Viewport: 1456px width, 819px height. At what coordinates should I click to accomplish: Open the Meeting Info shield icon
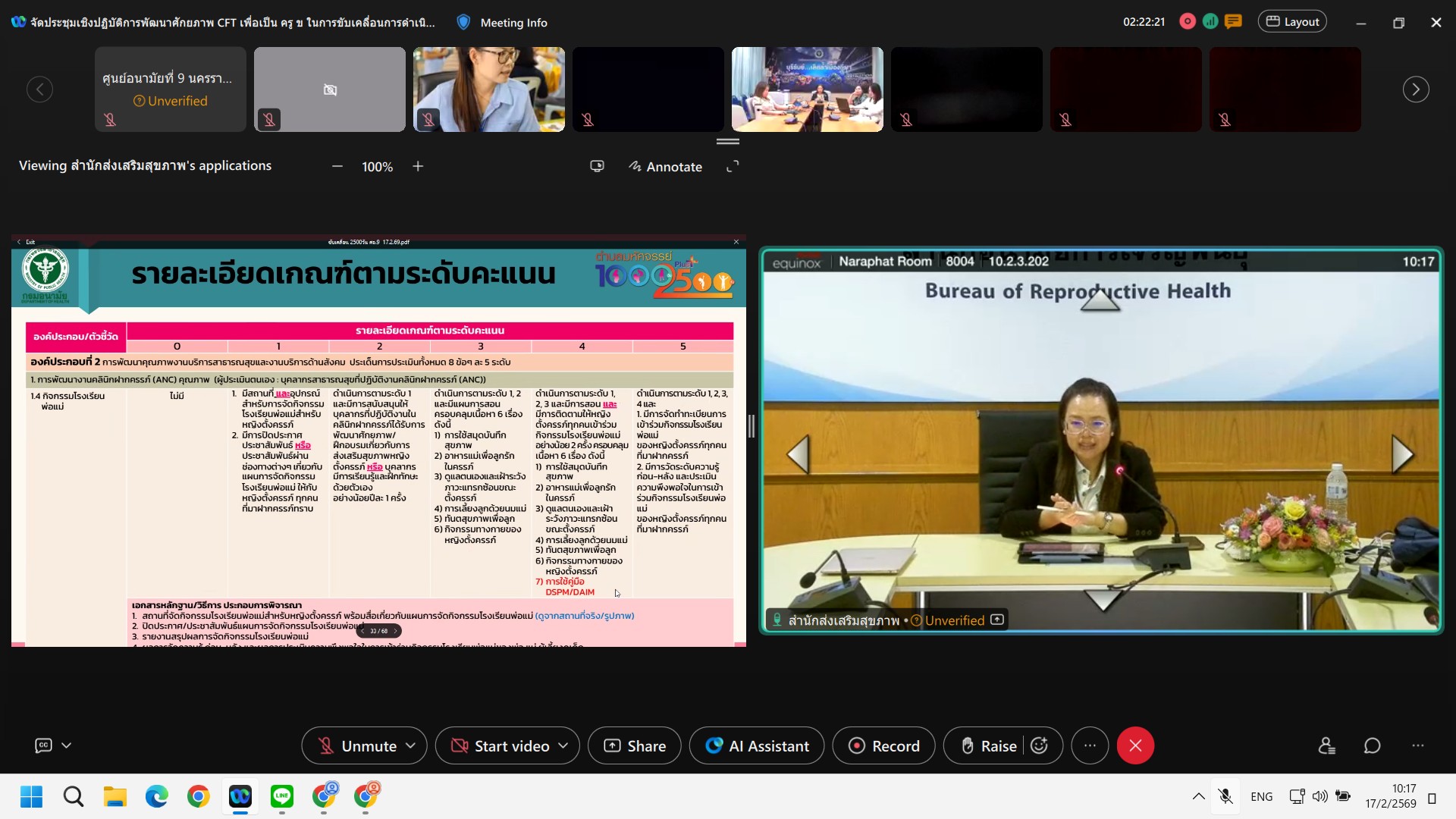[463, 23]
